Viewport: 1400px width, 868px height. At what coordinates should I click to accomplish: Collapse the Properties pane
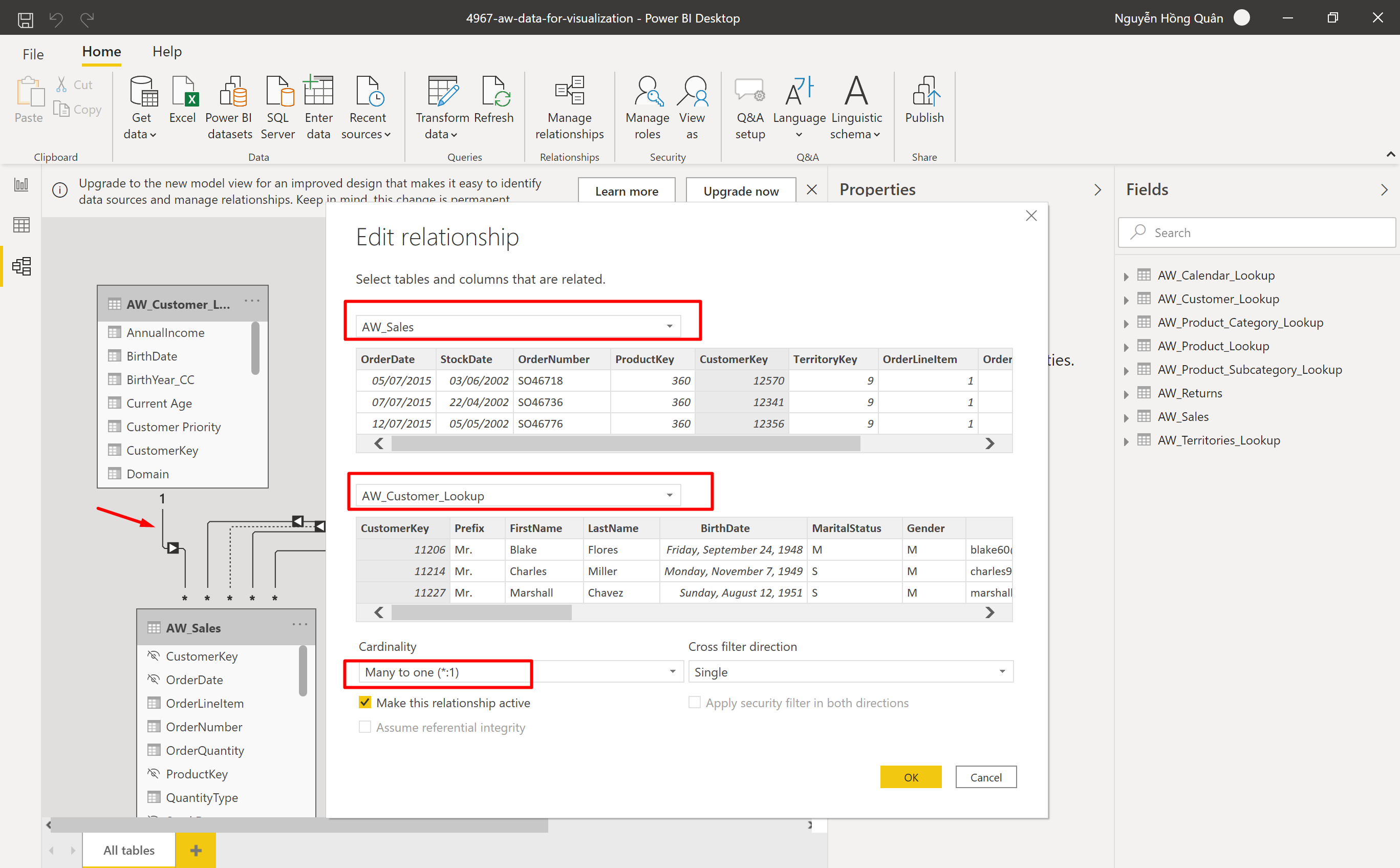click(x=1097, y=190)
